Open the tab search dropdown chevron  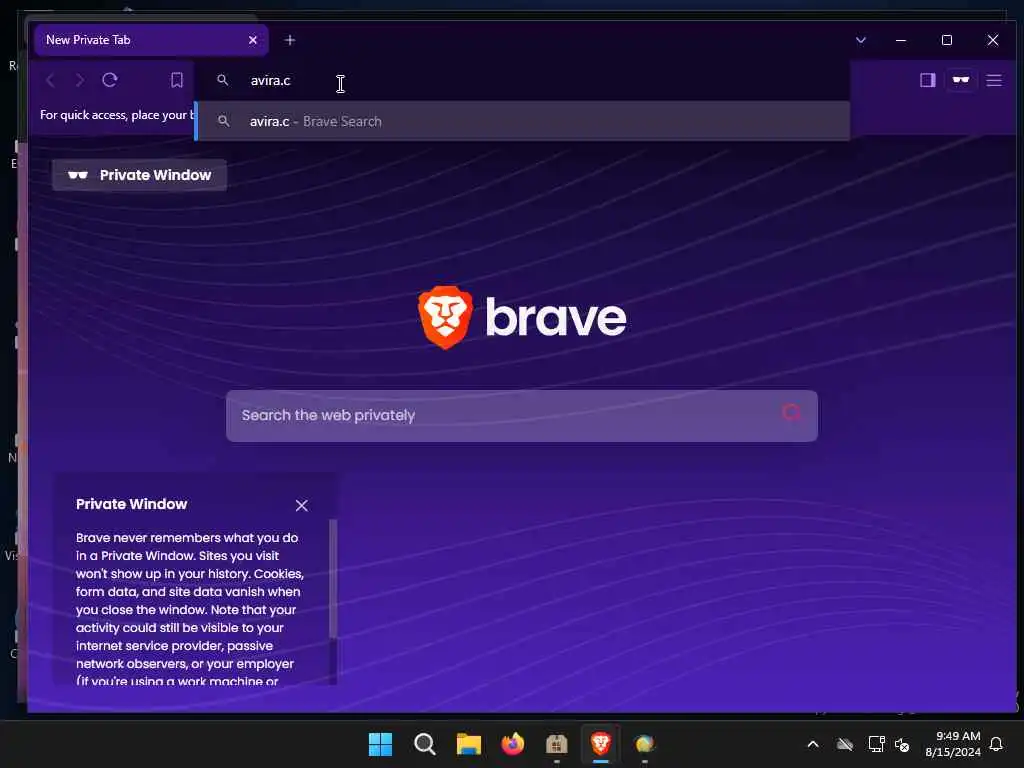point(861,40)
